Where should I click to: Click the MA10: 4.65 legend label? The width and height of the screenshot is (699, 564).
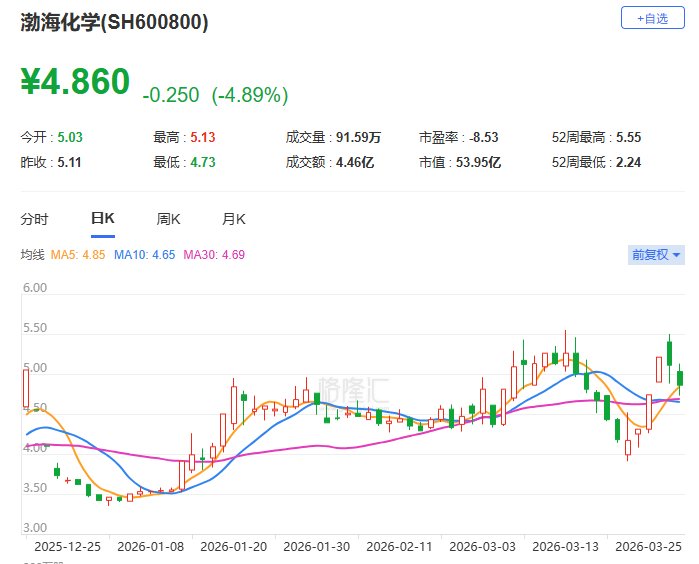(144, 255)
